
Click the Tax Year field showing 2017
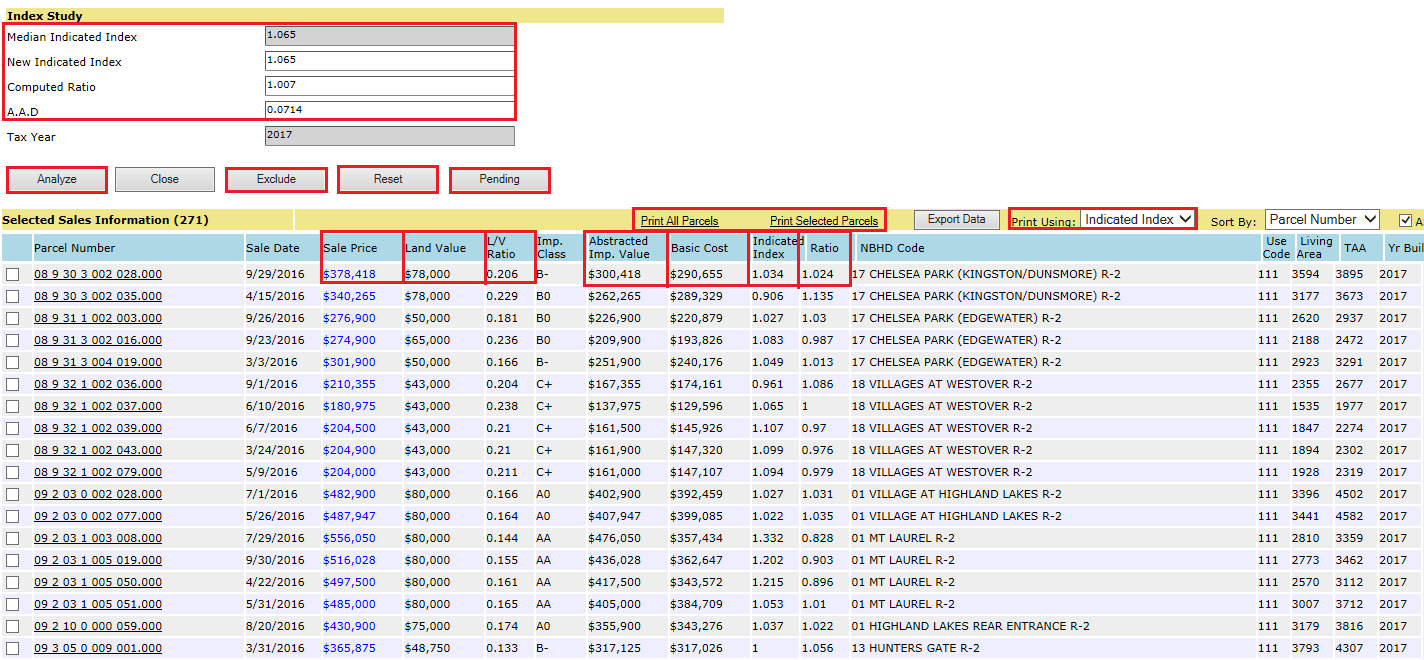pyautogui.click(x=390, y=135)
